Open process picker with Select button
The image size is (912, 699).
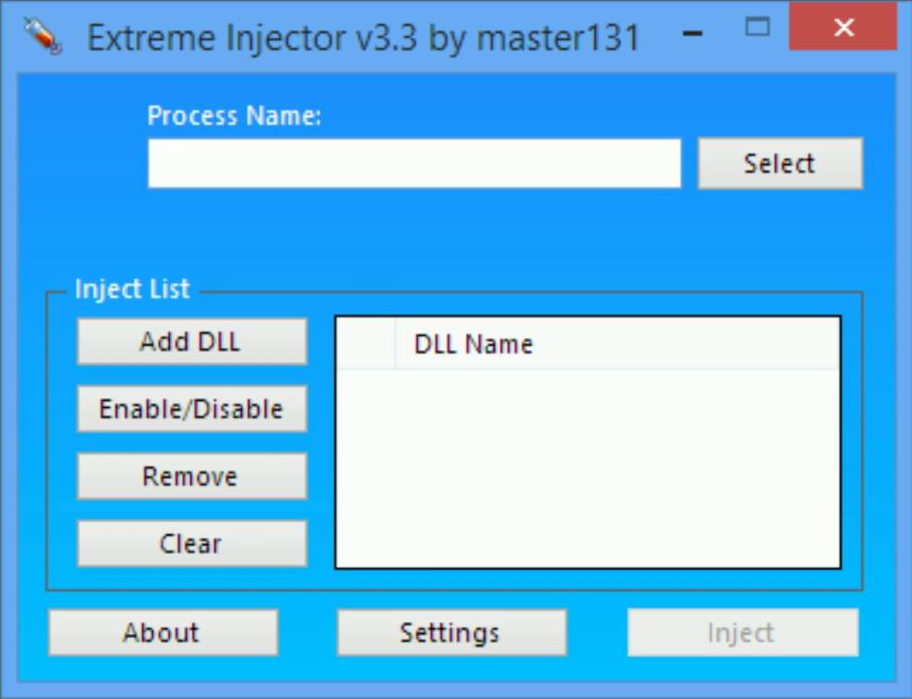coord(780,163)
